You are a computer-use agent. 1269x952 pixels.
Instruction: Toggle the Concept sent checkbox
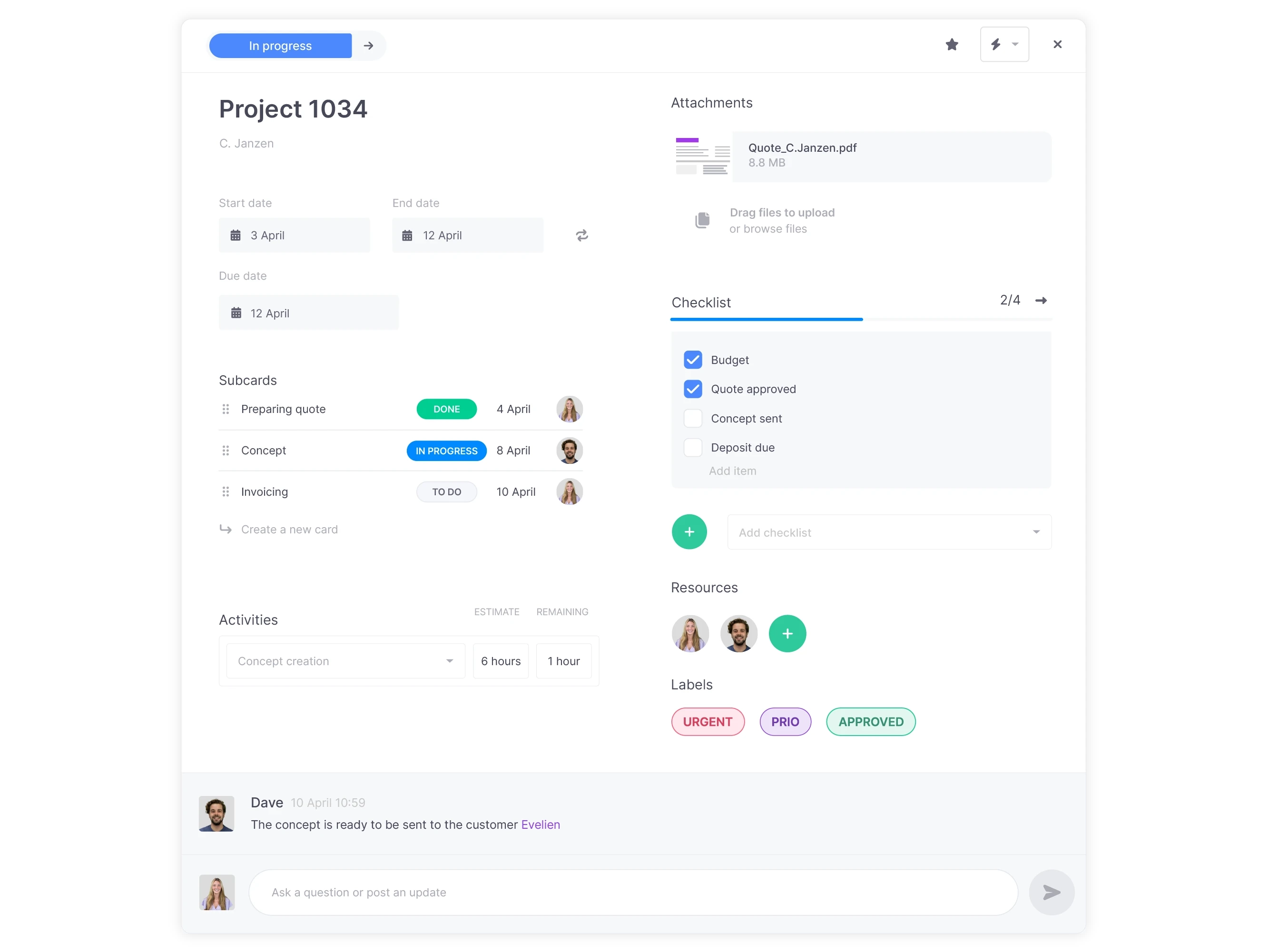click(x=692, y=418)
